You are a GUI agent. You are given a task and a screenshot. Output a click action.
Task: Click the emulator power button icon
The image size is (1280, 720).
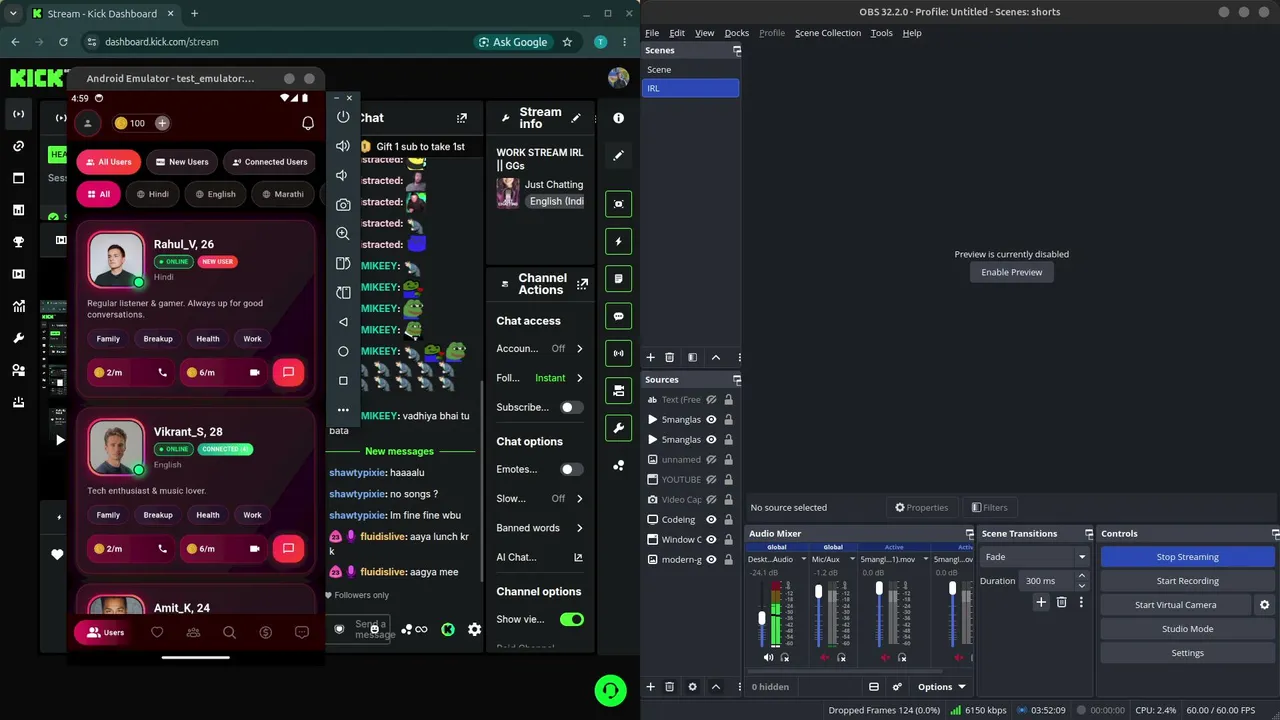343,117
